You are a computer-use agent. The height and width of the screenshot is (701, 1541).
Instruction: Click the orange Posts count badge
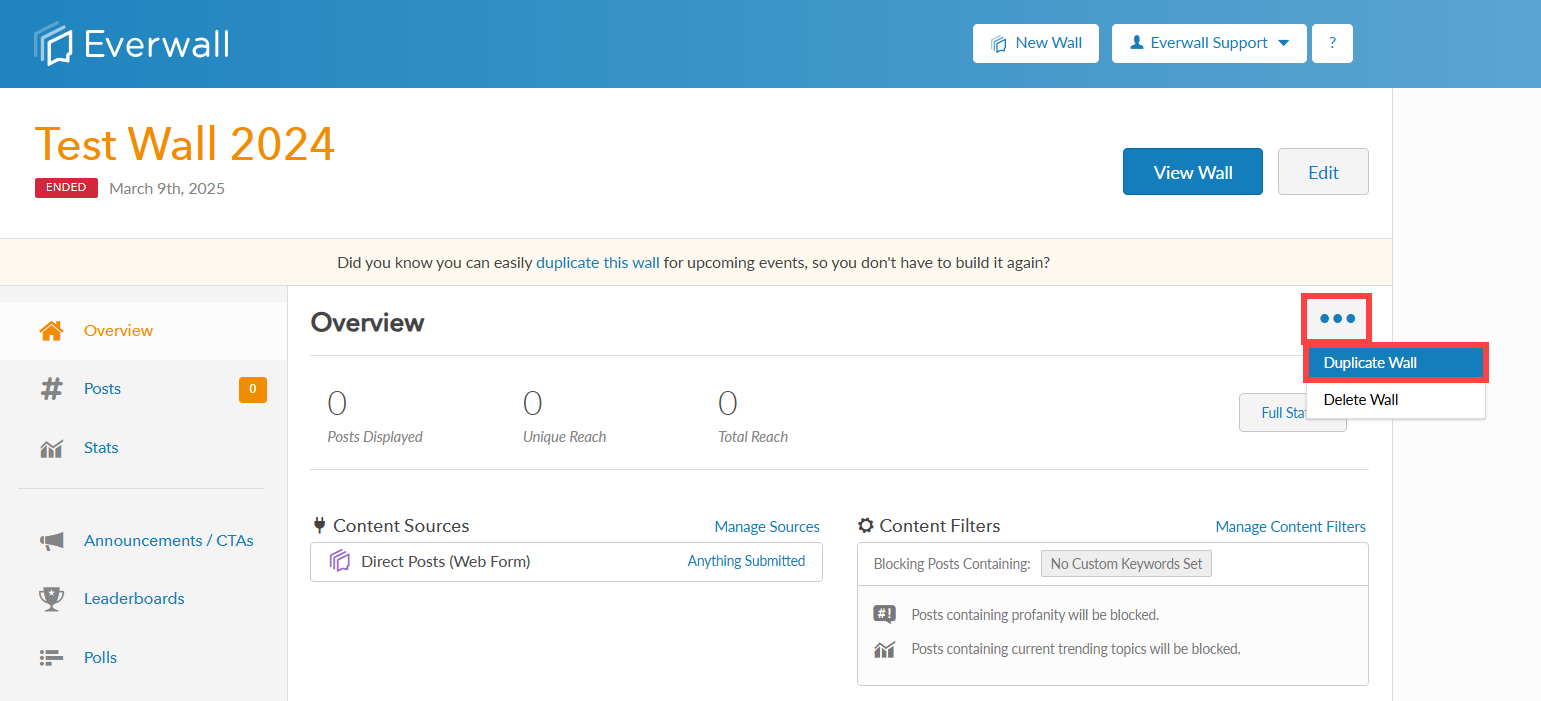253,389
